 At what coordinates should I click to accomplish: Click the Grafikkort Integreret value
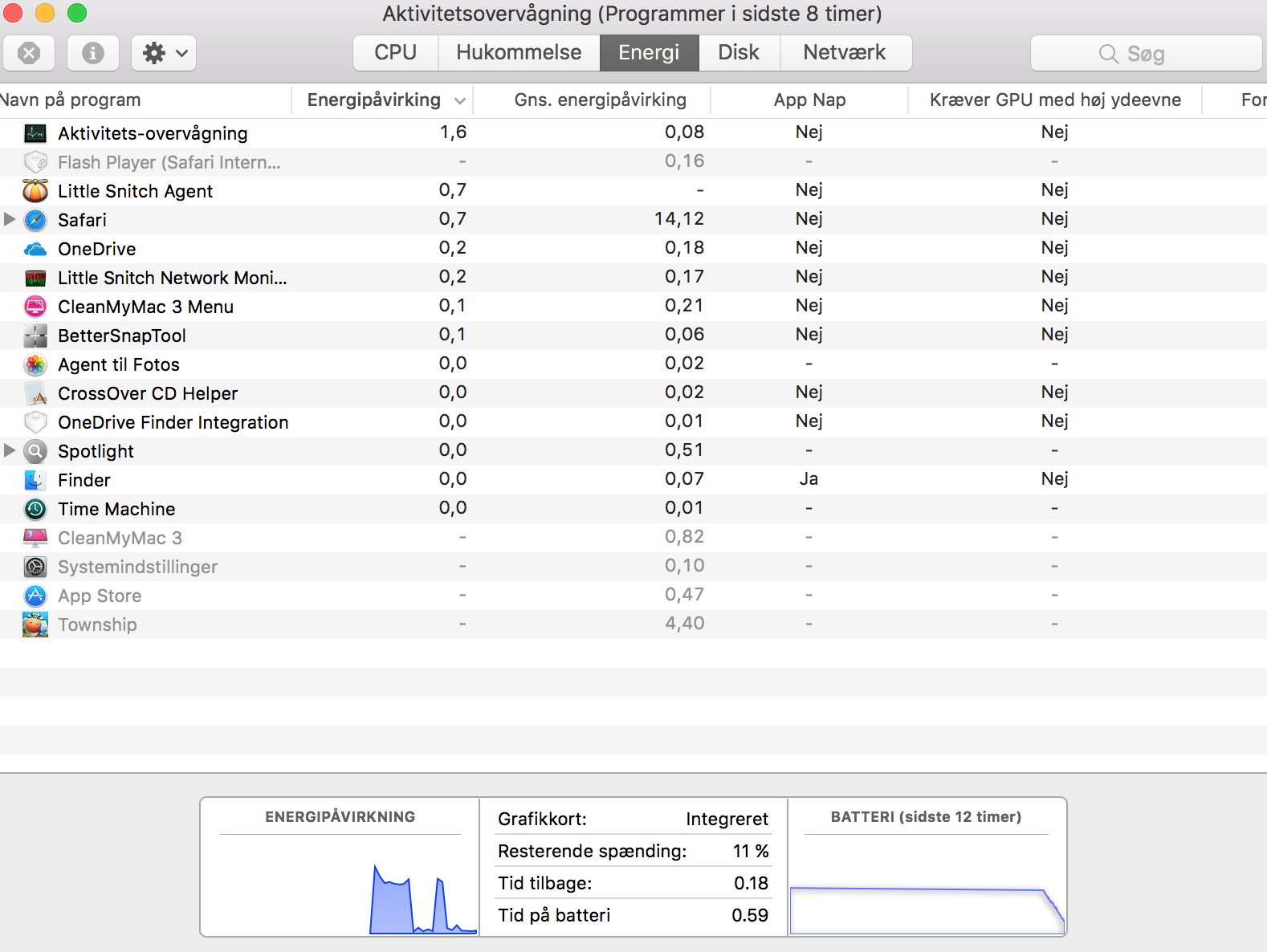727,819
